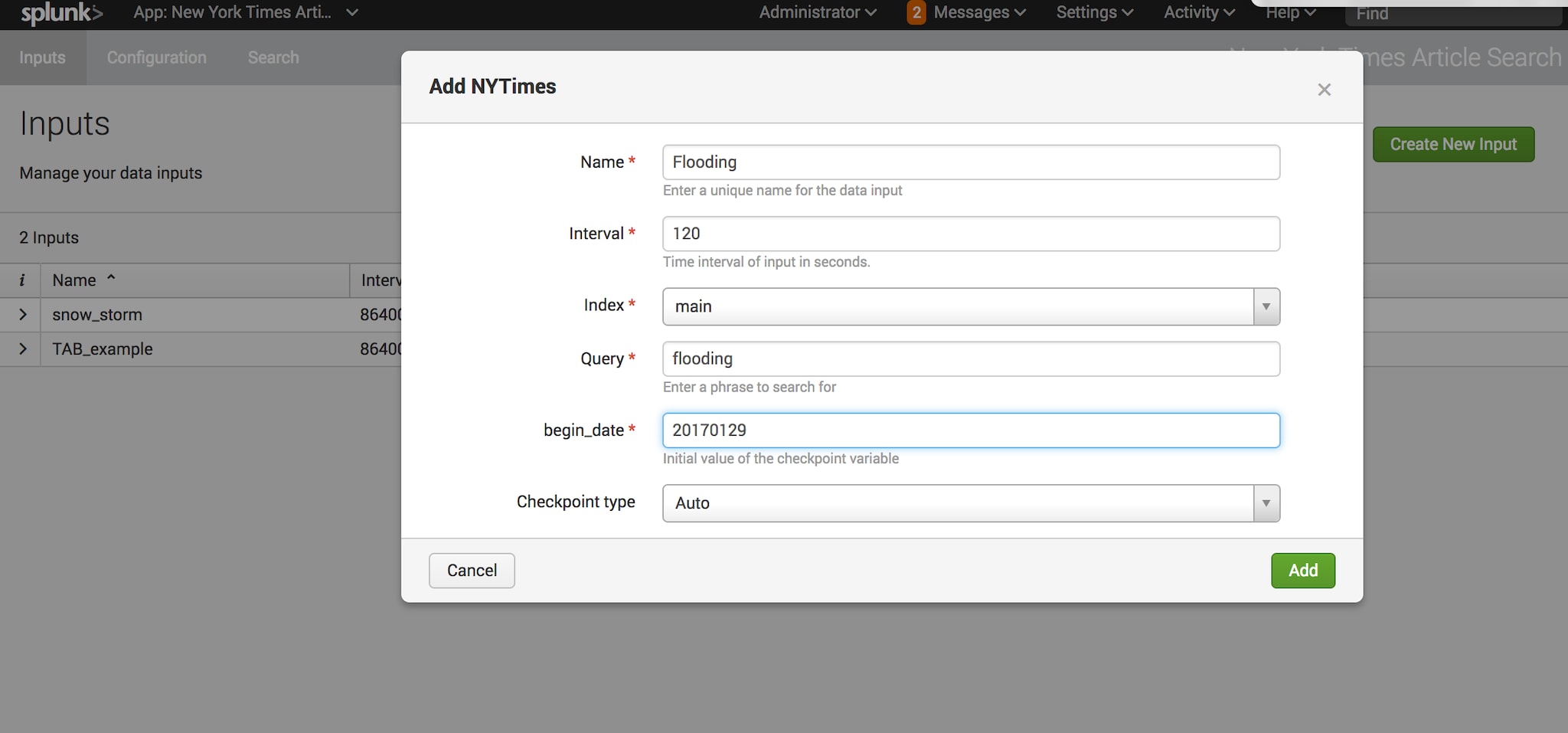Open the Administrator menu

point(818,12)
